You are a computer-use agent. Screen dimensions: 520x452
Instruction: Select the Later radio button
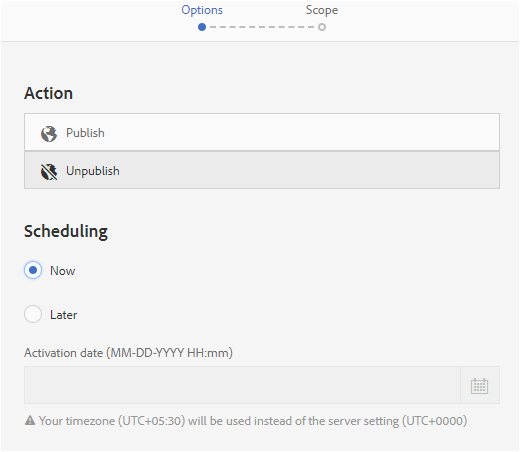(33, 314)
